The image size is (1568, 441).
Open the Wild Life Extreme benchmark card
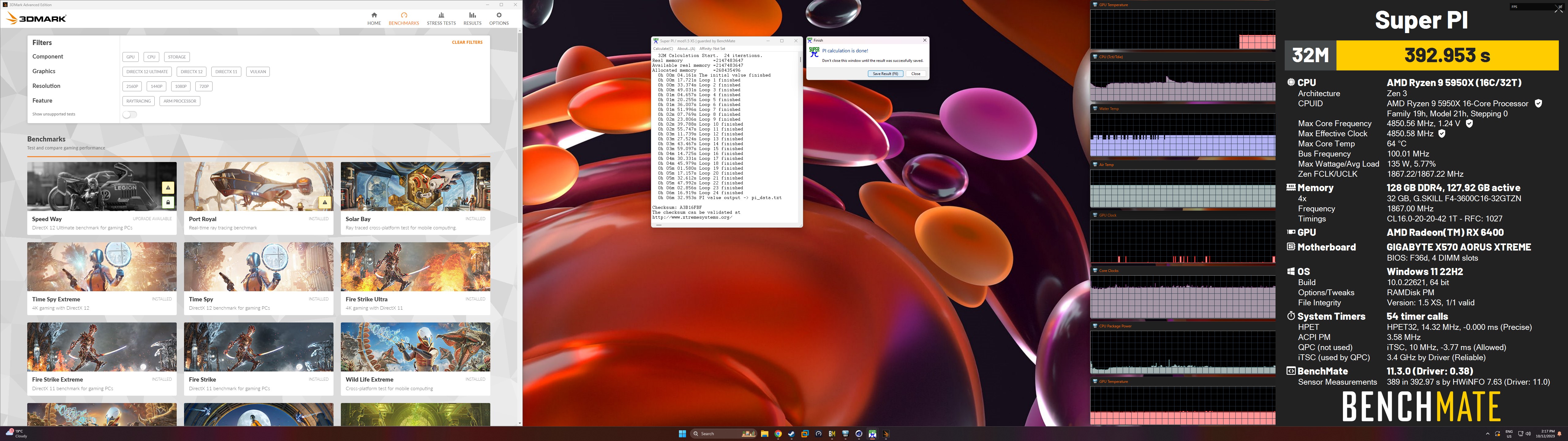415,359
